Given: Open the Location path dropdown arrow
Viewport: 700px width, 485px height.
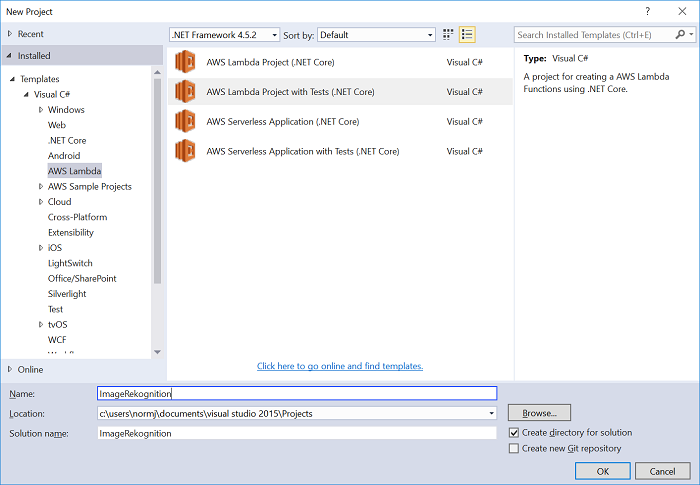Looking at the screenshot, I should tap(492, 414).
